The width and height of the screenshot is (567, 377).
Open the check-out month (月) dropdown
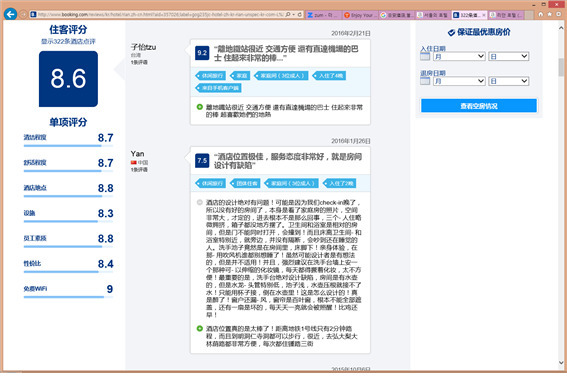(459, 81)
